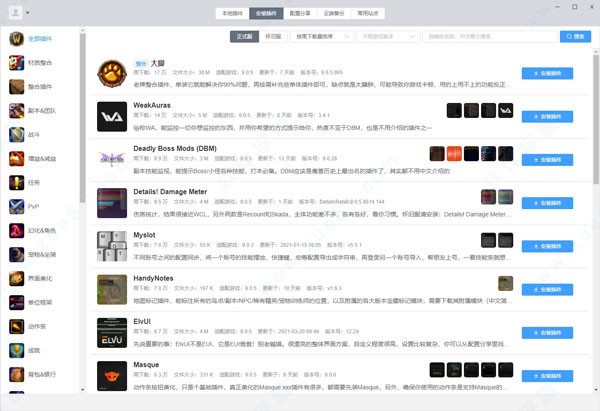Image resolution: width=600 pixels, height=411 pixels.
Task: Install the ElvUI plugin
Action: [x=547, y=333]
